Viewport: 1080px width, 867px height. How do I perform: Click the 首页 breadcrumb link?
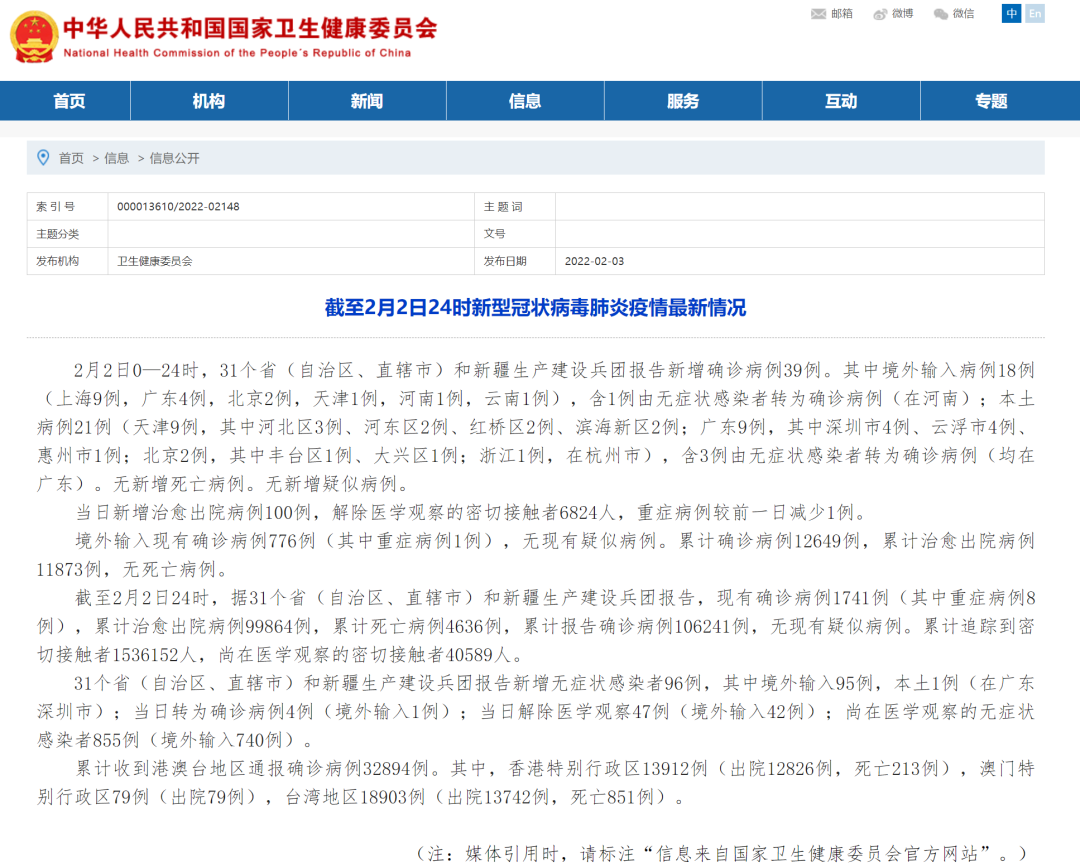pos(71,158)
